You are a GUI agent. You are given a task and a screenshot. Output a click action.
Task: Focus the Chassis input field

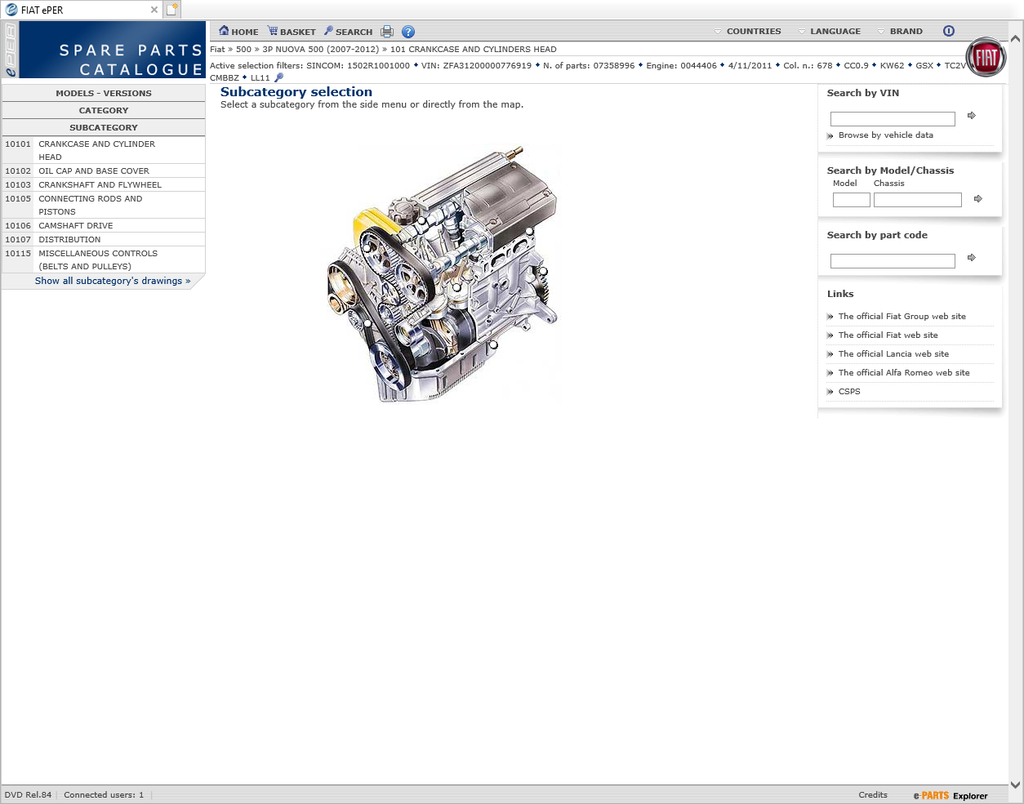coord(918,199)
